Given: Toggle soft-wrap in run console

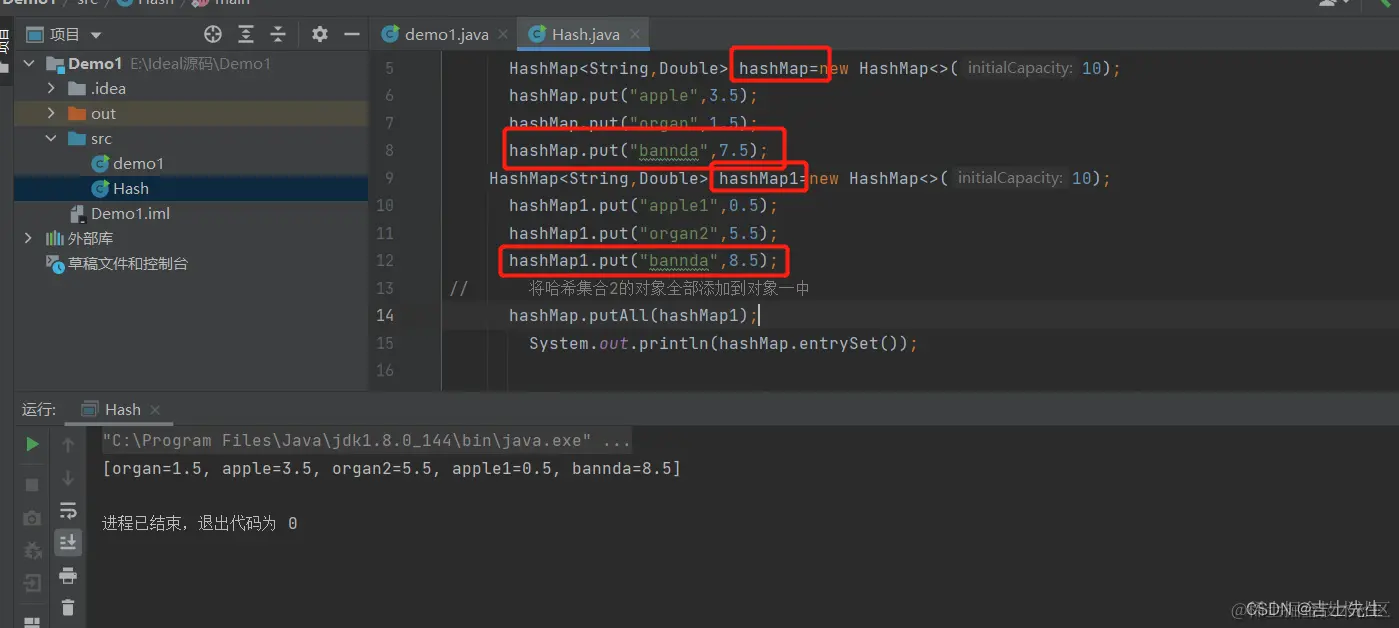Looking at the screenshot, I should click(x=68, y=510).
